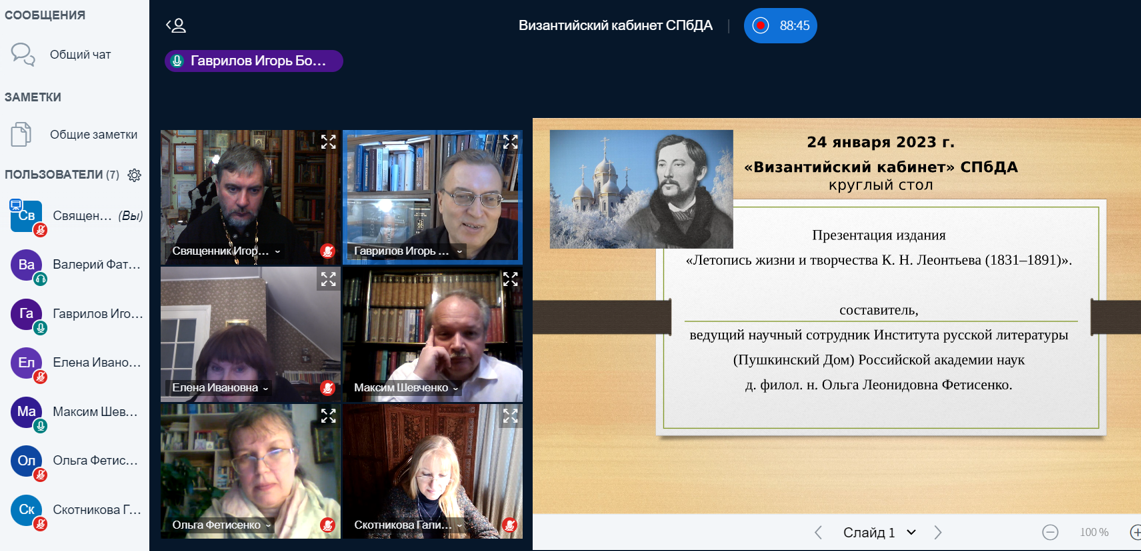Screen dimensions: 1141x551
Task: Select user Скотникова Г... in list
Action: 74,510
